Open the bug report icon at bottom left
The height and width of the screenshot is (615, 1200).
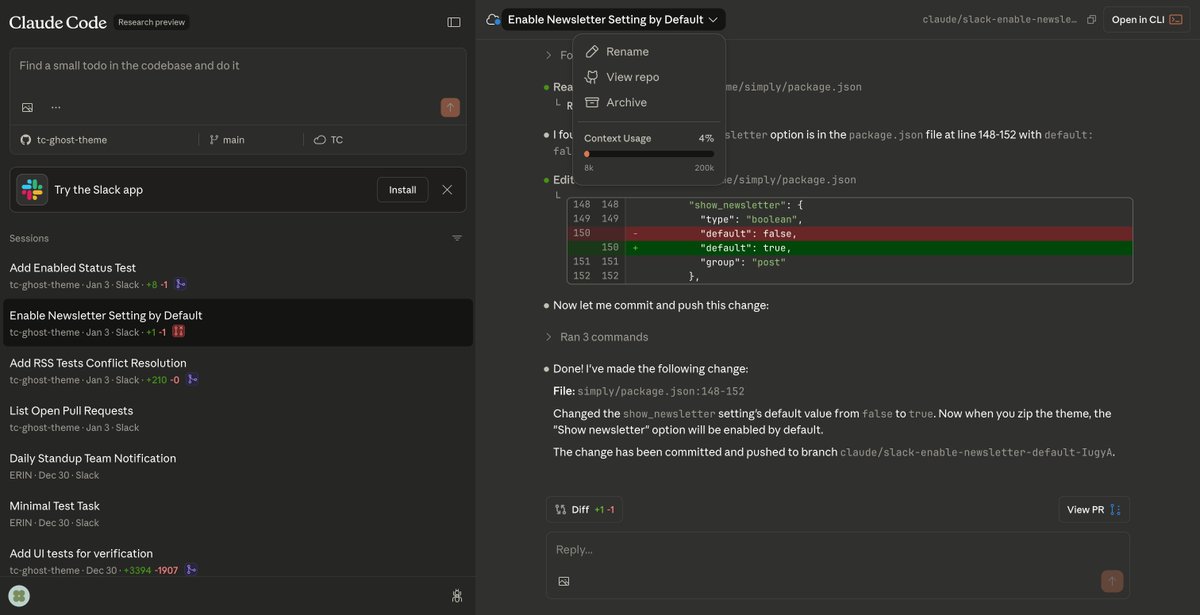pyautogui.click(x=456, y=595)
